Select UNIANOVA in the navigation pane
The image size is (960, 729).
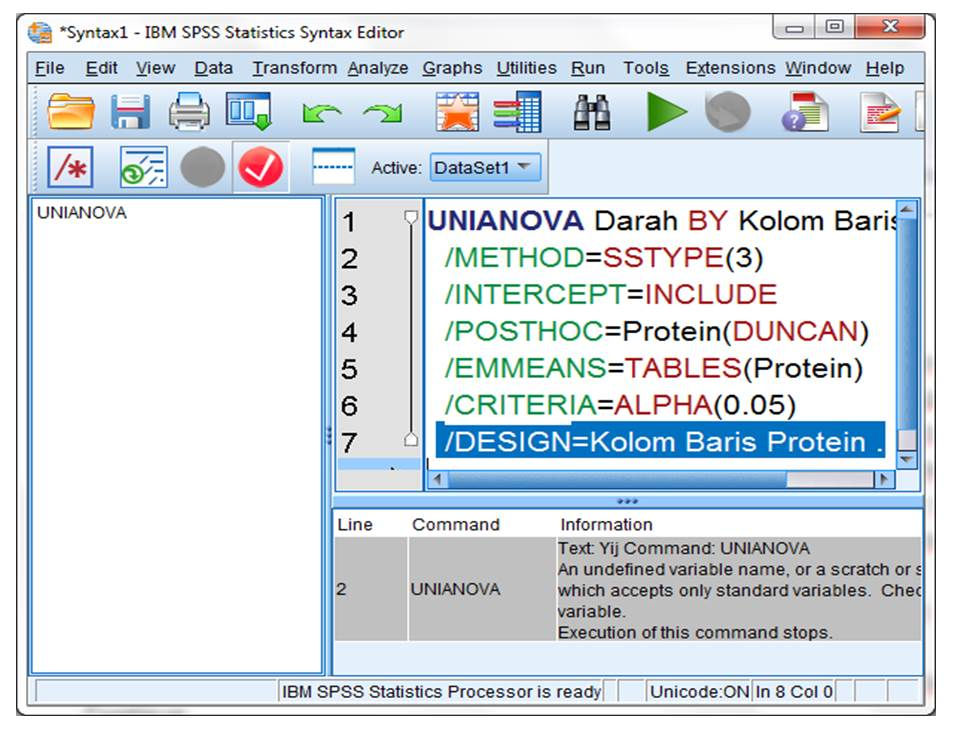coord(81,212)
